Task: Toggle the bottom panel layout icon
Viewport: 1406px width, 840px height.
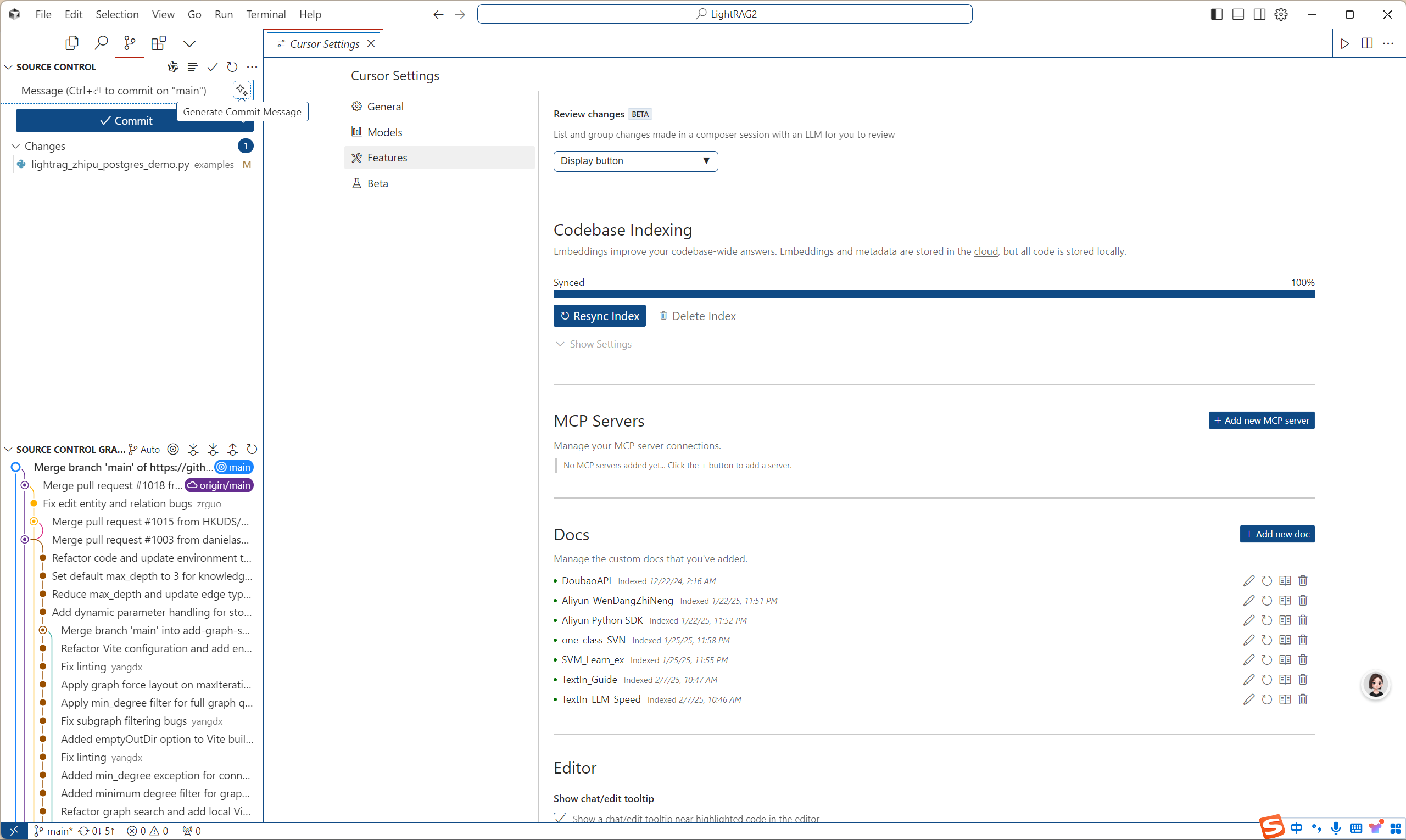Action: pos(1238,14)
